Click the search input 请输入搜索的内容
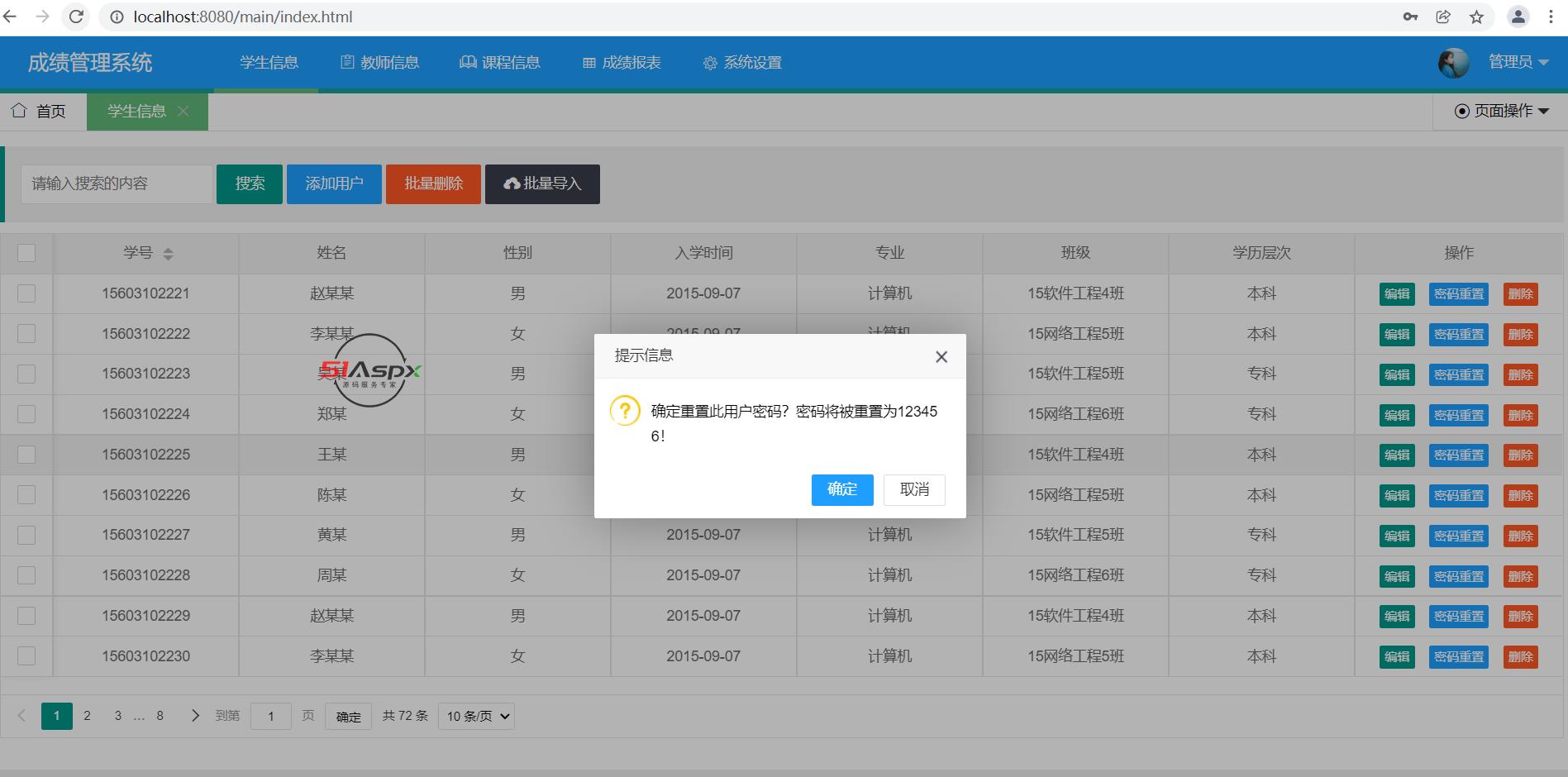 [x=117, y=184]
